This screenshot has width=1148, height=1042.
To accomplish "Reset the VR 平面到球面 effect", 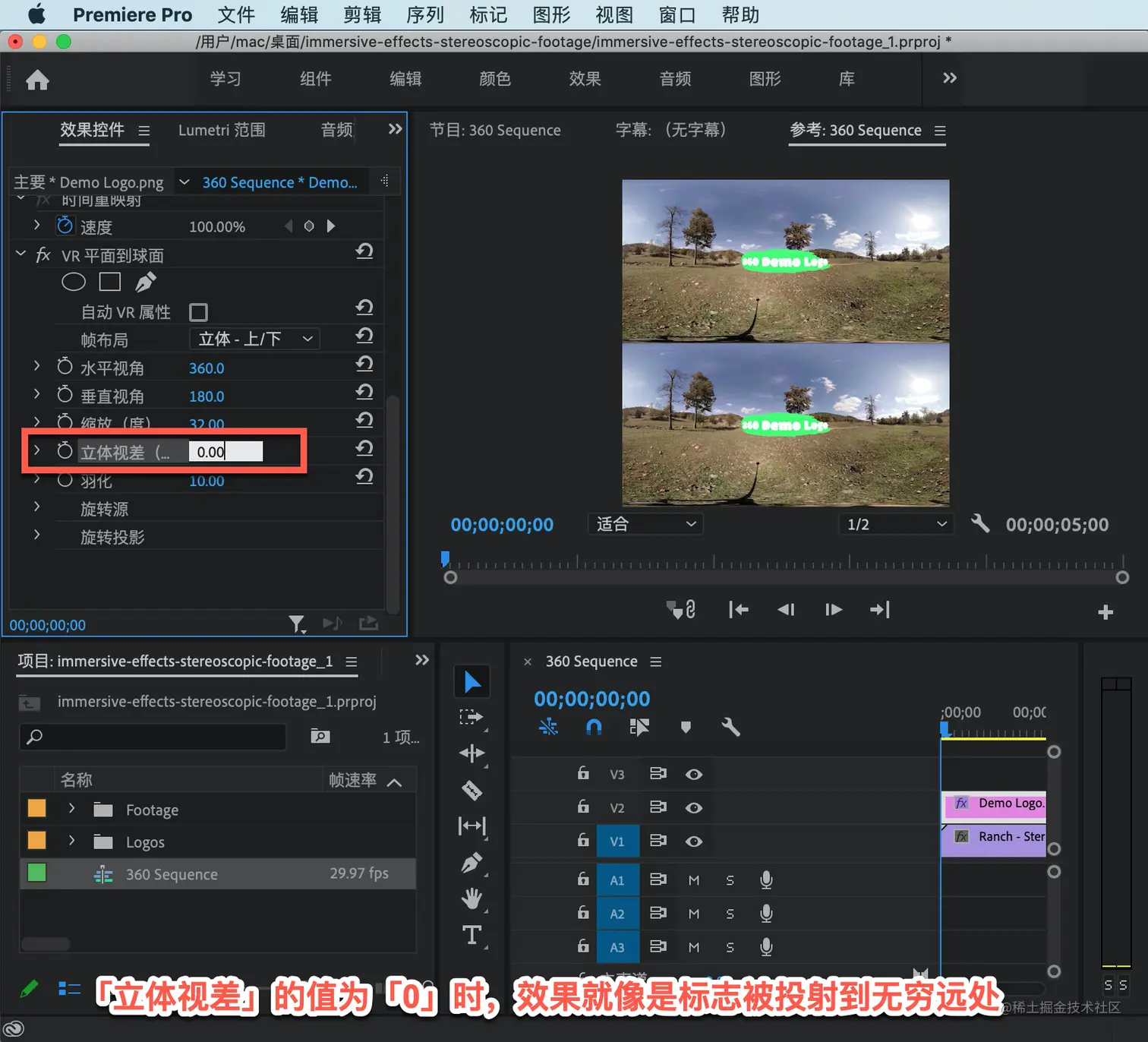I will pyautogui.click(x=364, y=251).
